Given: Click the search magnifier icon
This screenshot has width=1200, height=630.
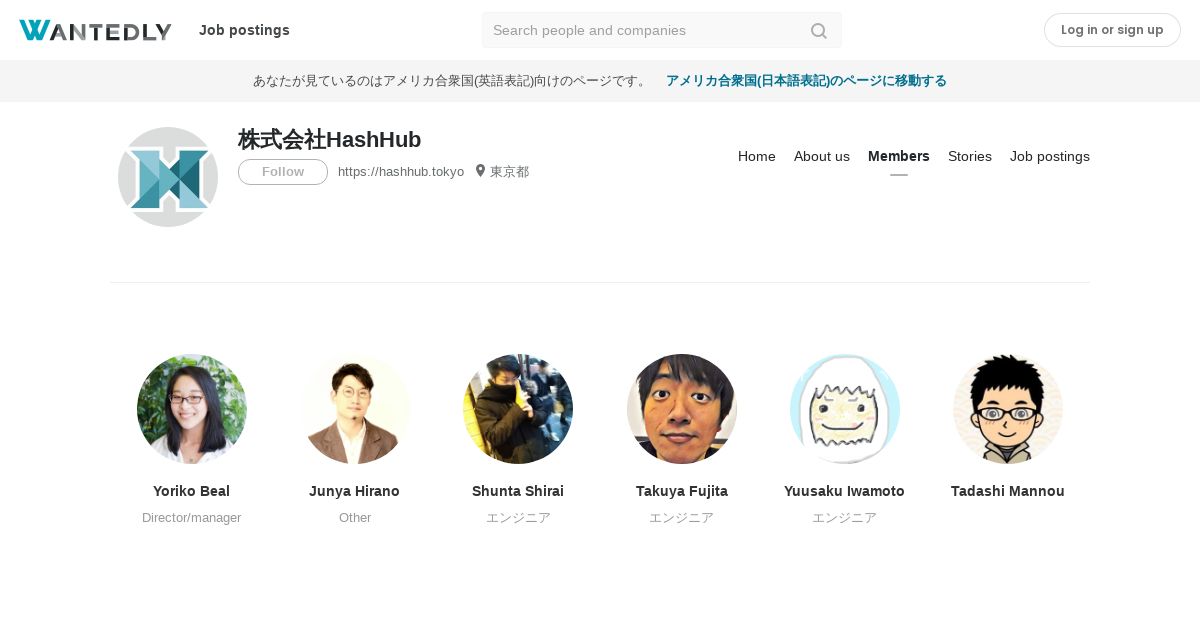Looking at the screenshot, I should (x=819, y=31).
